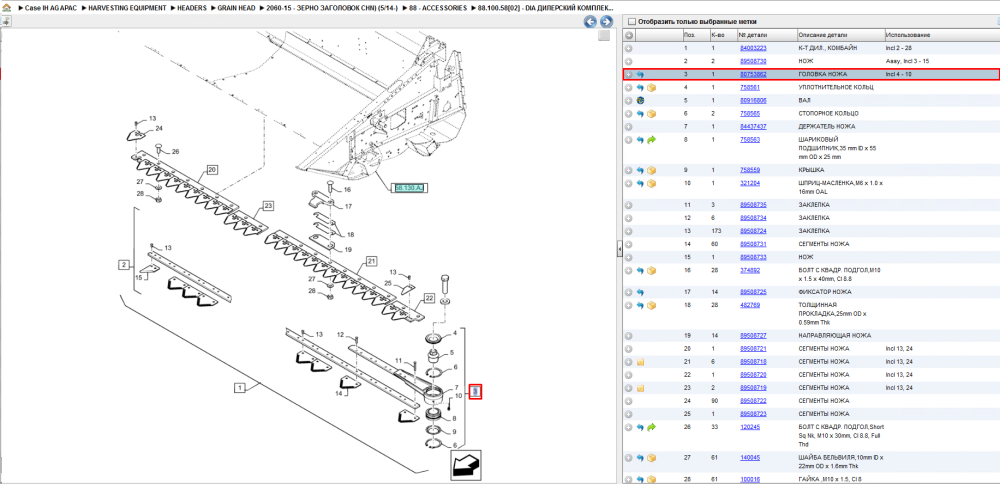
Task: Click box icon in row 16 БОЛТ С КВАДР.
Action: tap(652, 270)
